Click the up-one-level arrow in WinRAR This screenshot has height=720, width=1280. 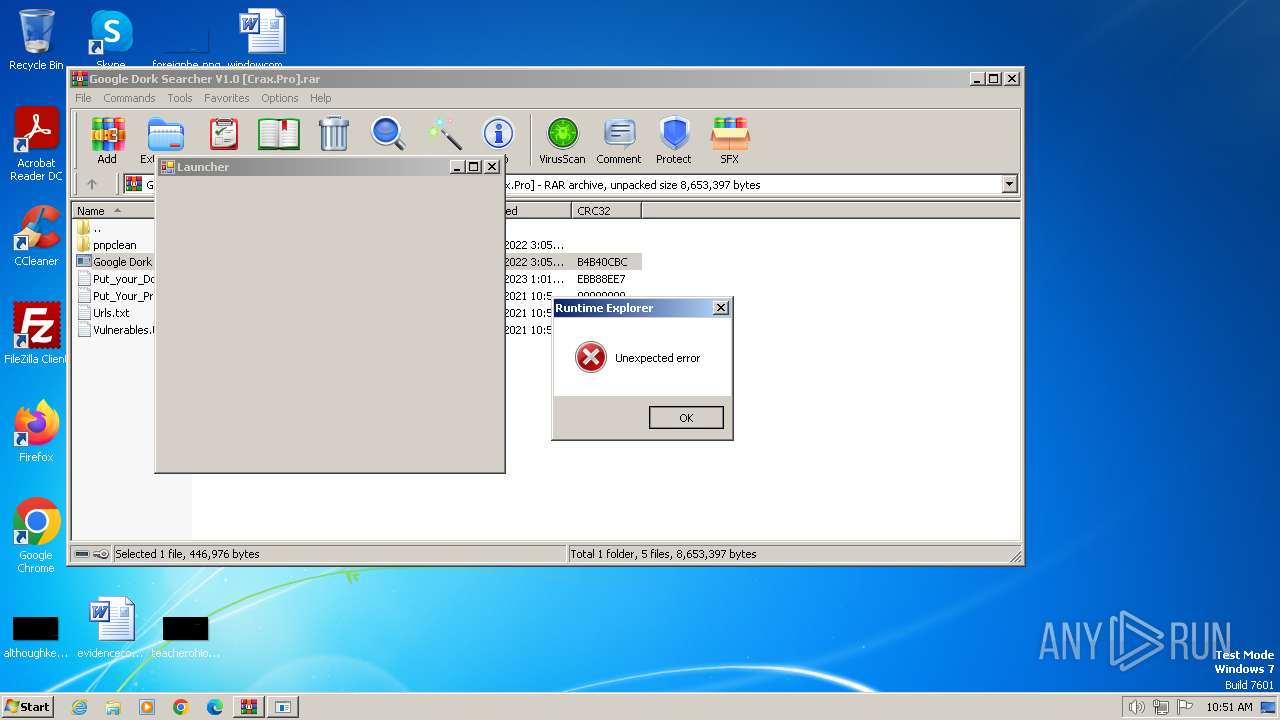pyautogui.click(x=92, y=184)
